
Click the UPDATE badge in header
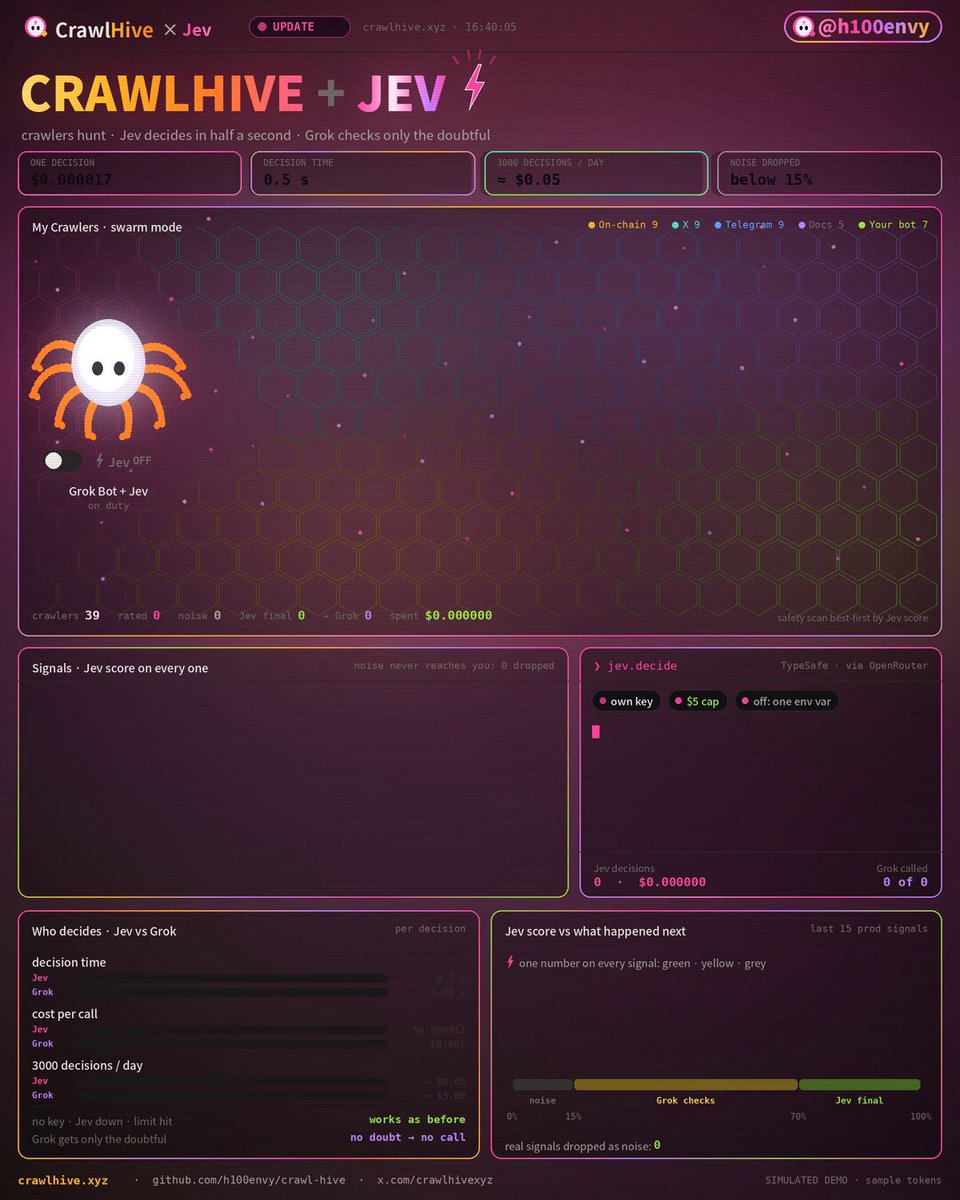tap(299, 27)
